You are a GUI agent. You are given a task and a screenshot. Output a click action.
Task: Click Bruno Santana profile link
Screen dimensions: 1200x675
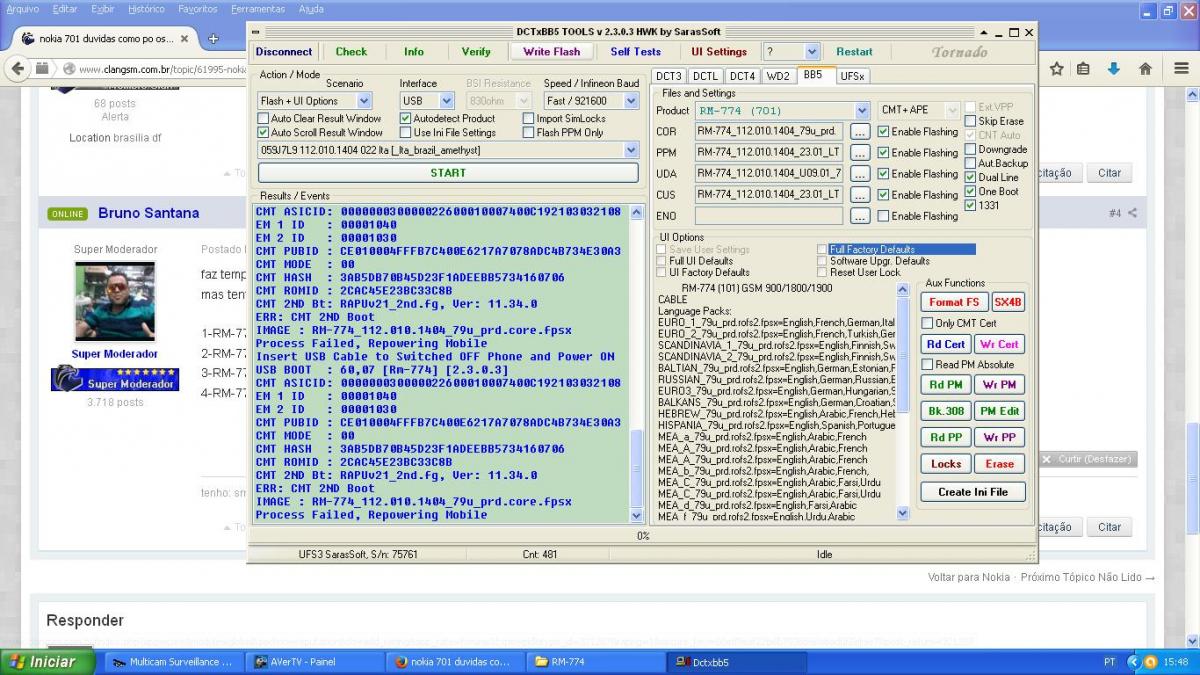[148, 213]
